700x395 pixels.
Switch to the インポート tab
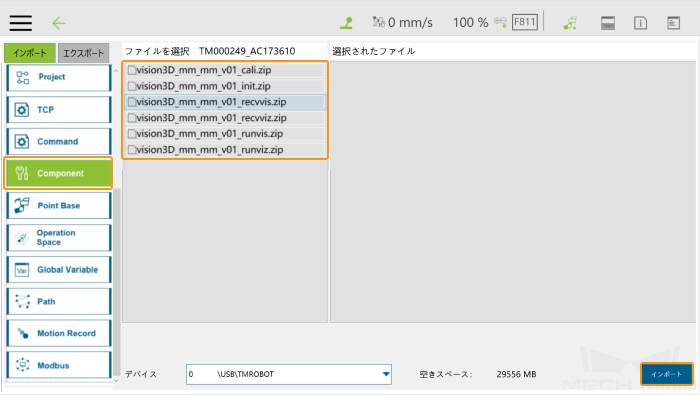tap(30, 53)
